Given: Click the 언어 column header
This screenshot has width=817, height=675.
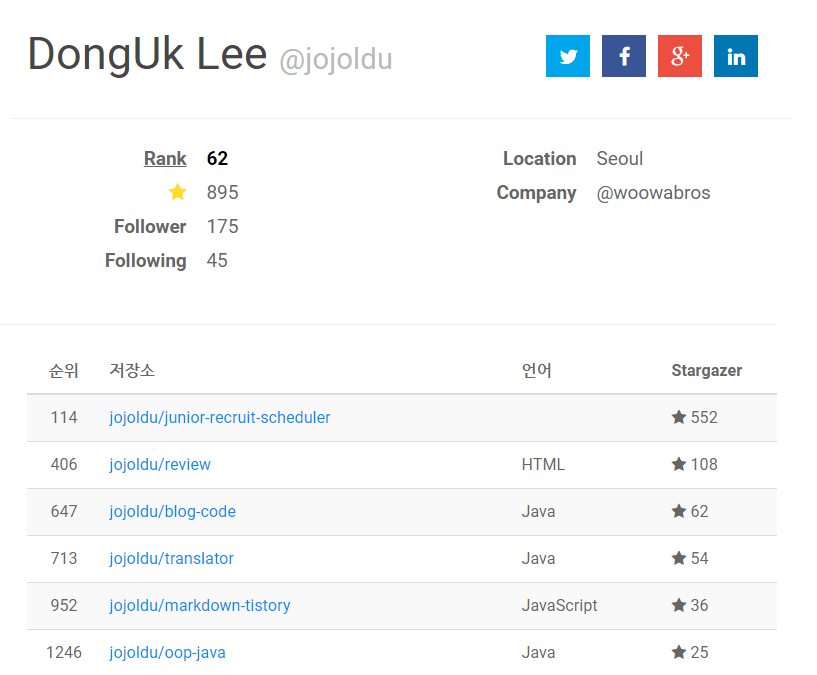Looking at the screenshot, I should [x=536, y=370].
